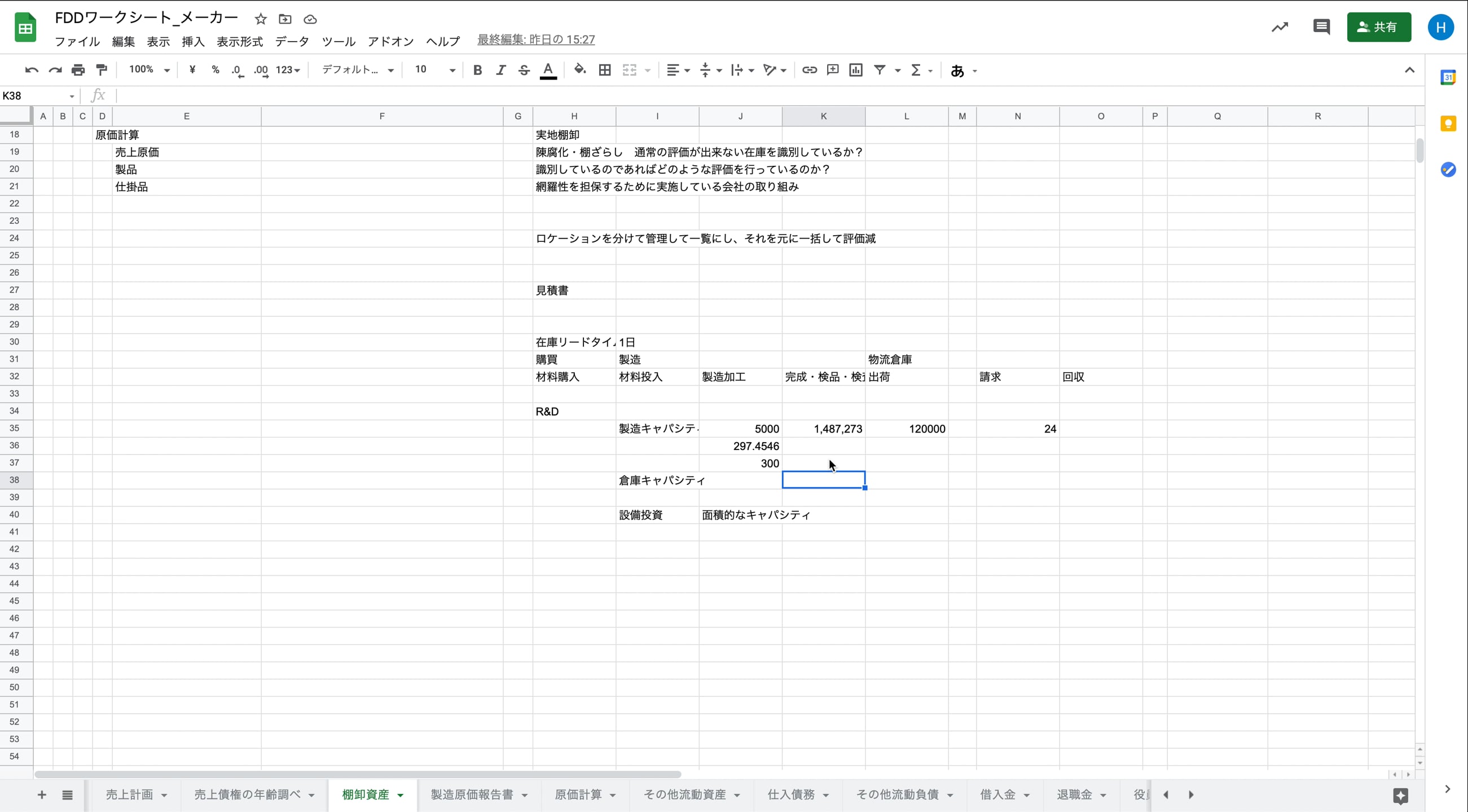Star the FDDワークシート_メーカー document

point(261,19)
